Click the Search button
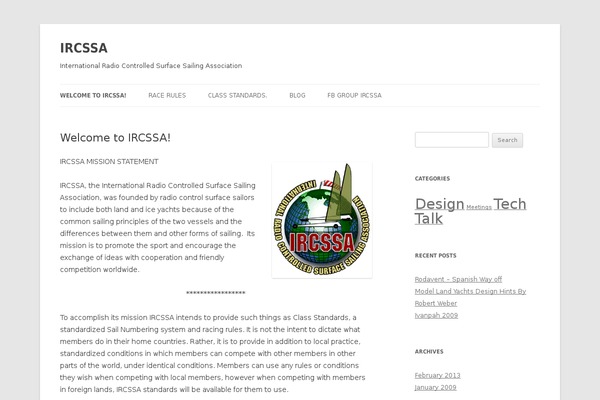Viewport: 600px width, 400px height. 507,140
